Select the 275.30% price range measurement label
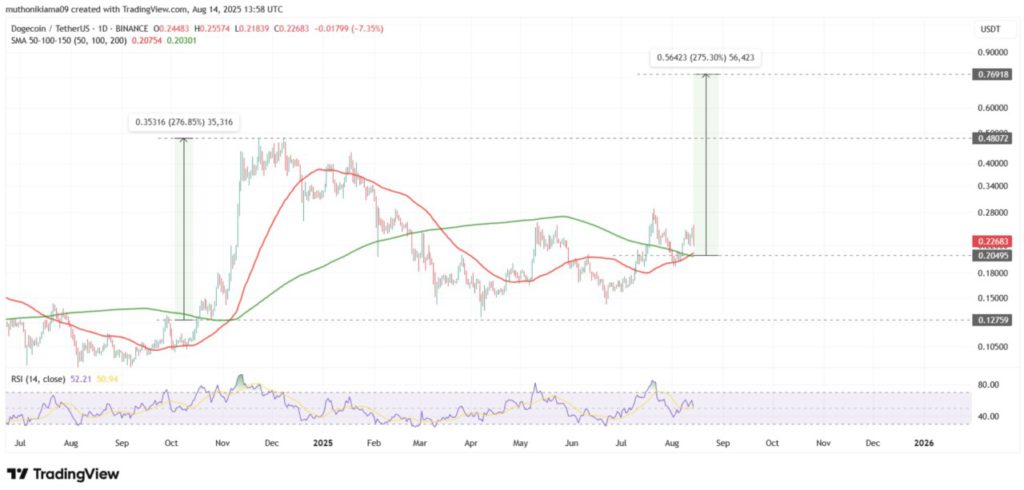The image size is (1024, 490). tap(705, 58)
